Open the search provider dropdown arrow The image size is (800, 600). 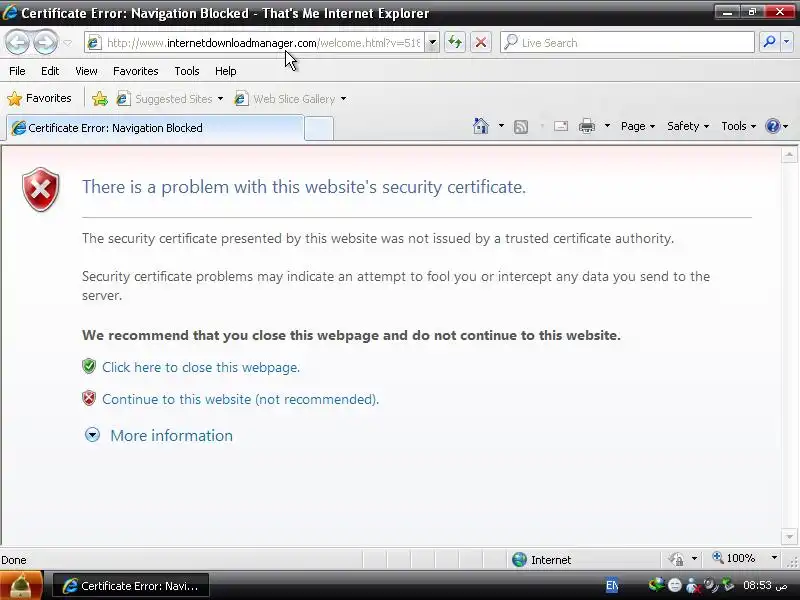(x=787, y=42)
